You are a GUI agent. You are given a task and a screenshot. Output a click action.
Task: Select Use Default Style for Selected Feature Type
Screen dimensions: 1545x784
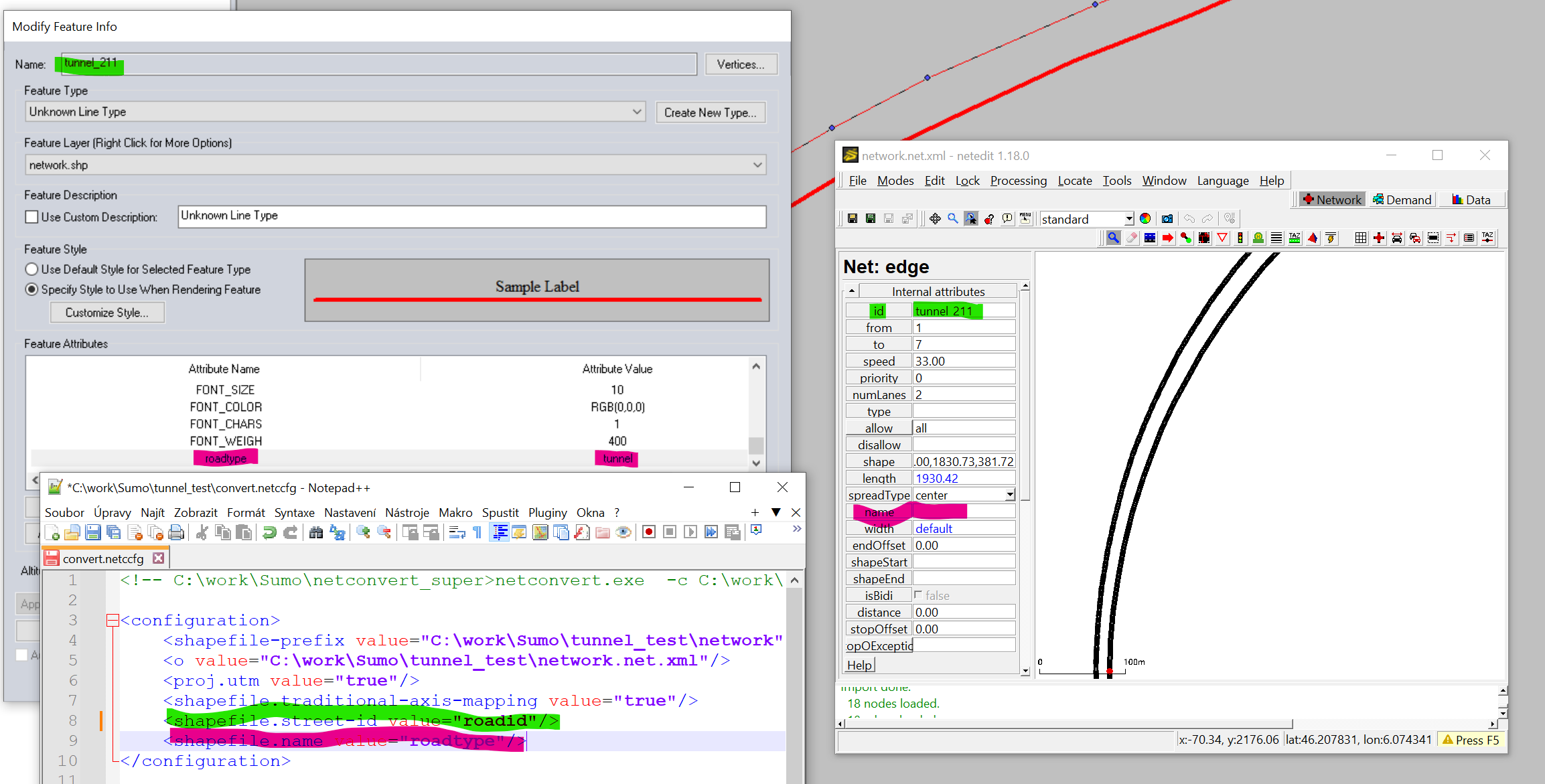click(31, 269)
